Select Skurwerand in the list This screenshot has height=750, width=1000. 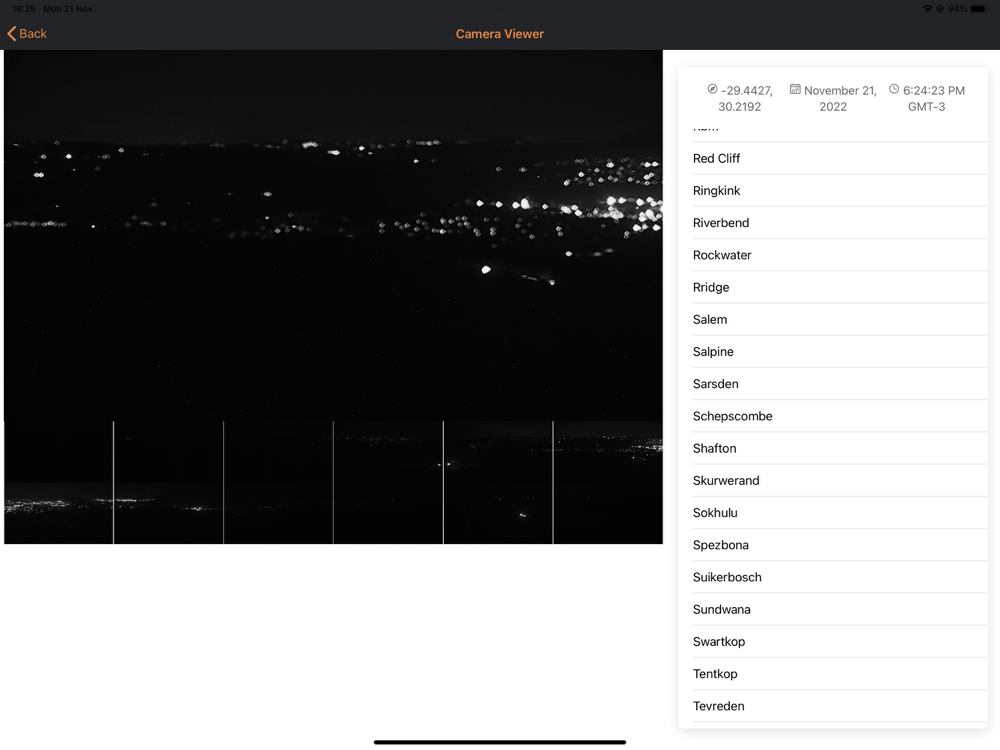[840, 480]
